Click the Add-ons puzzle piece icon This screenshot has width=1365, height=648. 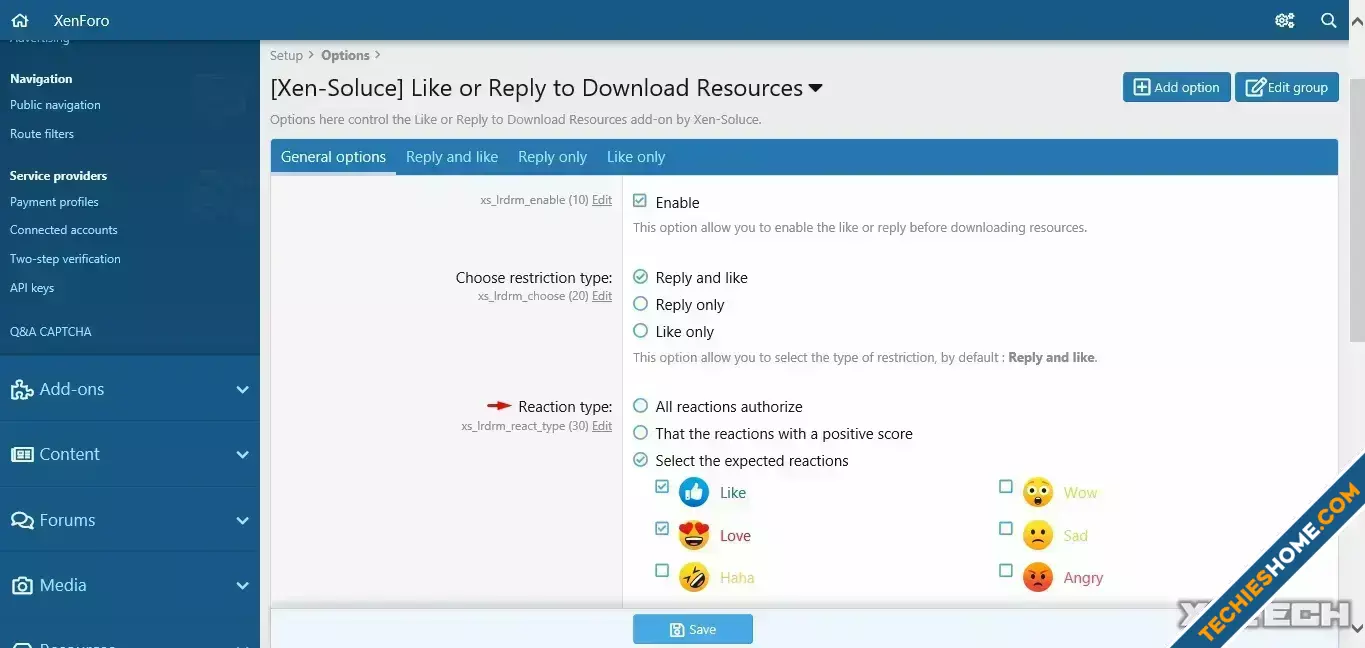(x=22, y=390)
